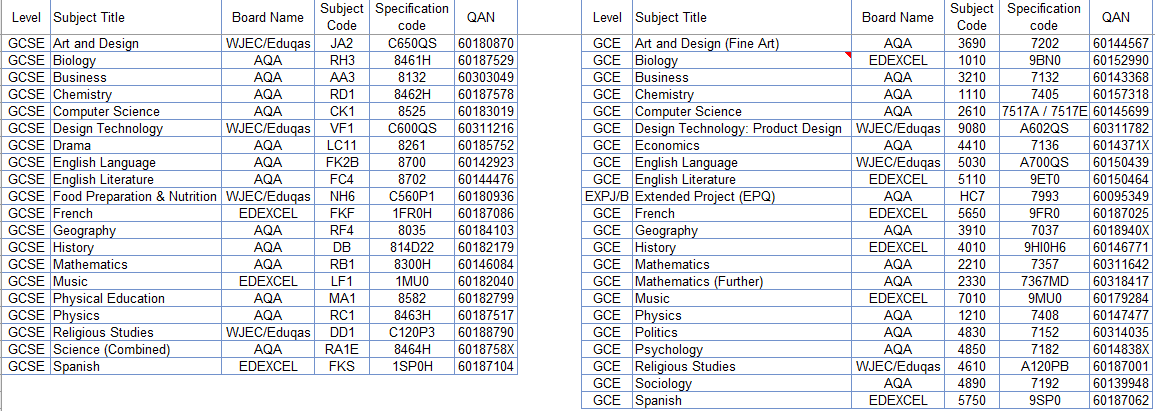Click the specification code C650QS cell
This screenshot has width=1155, height=411.
click(412, 43)
